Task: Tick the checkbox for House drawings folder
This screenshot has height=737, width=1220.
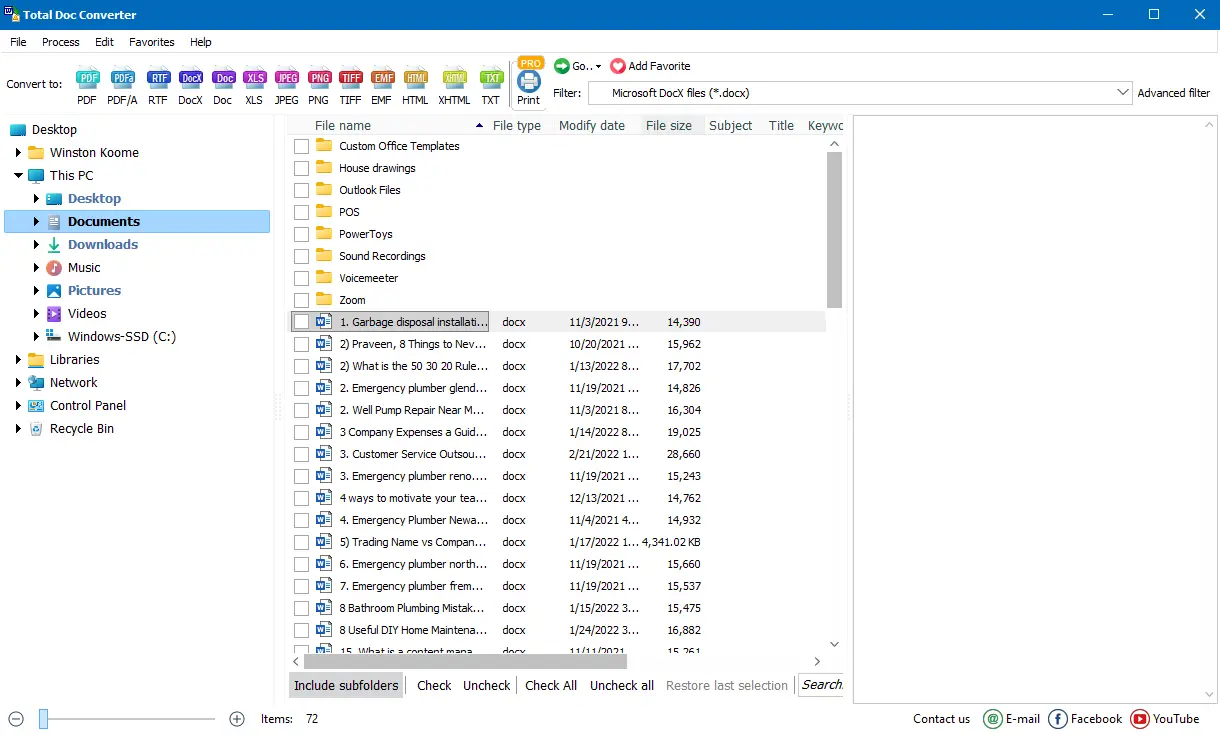Action: [x=302, y=167]
